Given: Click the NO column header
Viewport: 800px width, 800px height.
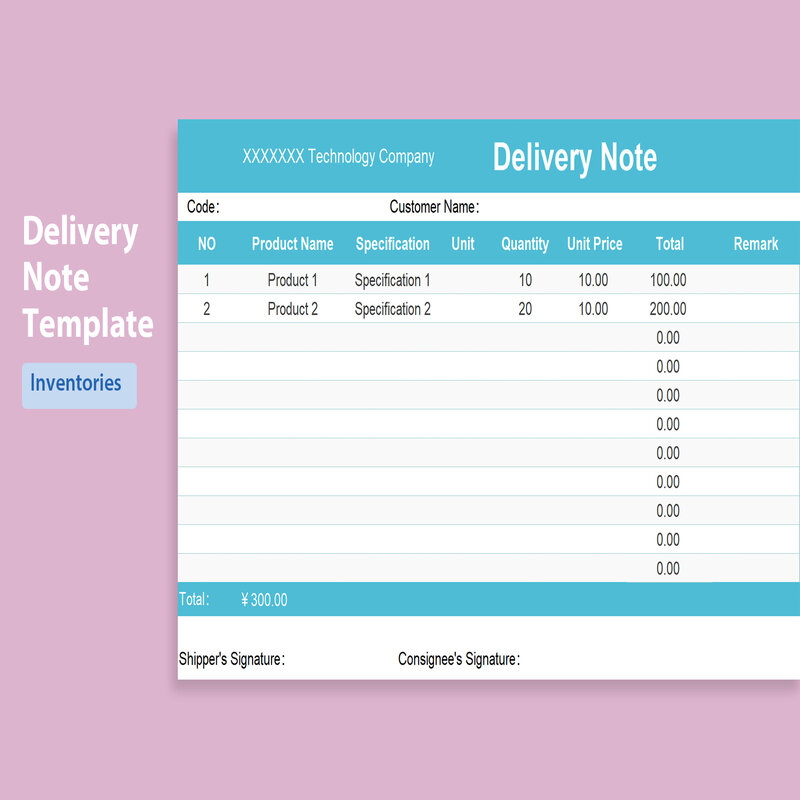Looking at the screenshot, I should click(x=207, y=243).
